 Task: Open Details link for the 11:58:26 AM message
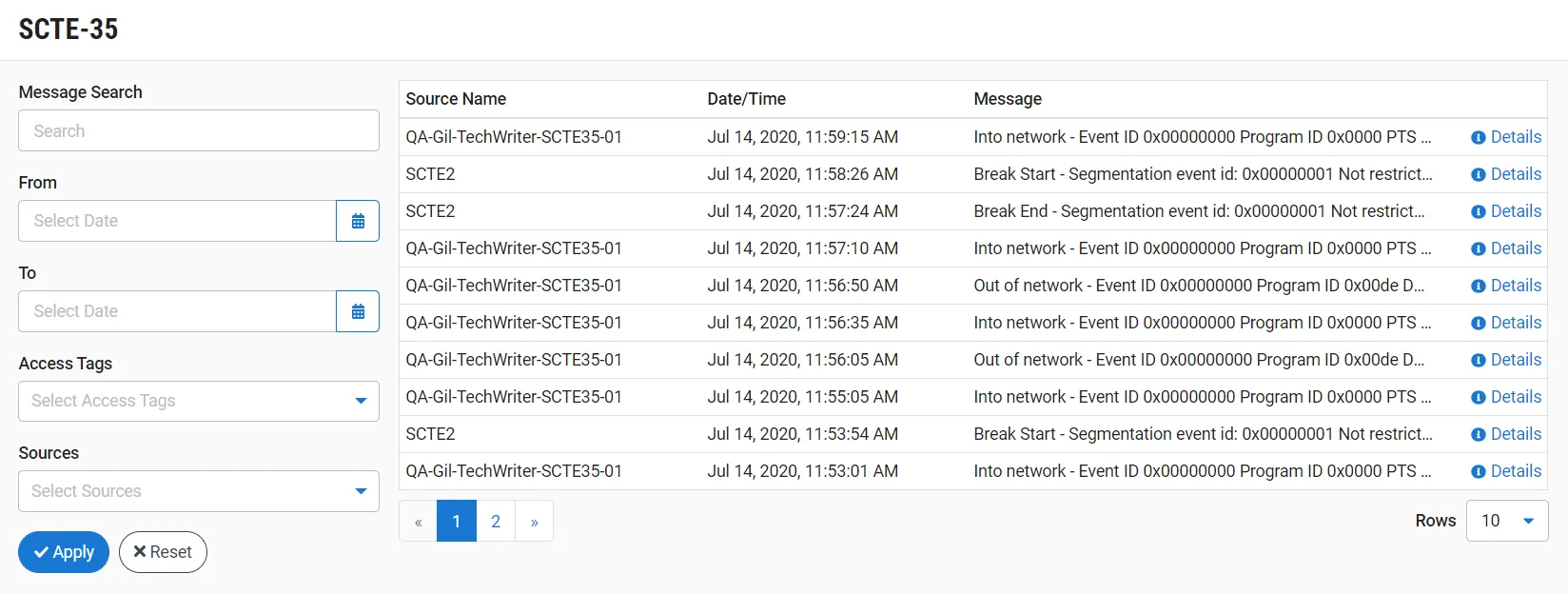(1516, 174)
